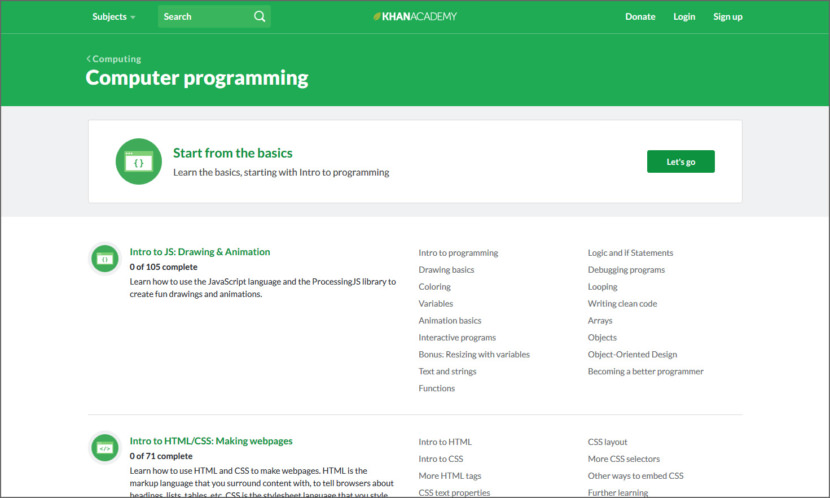The width and height of the screenshot is (830, 498).
Task: Open the Interactive programs lesson
Action: [457, 338]
